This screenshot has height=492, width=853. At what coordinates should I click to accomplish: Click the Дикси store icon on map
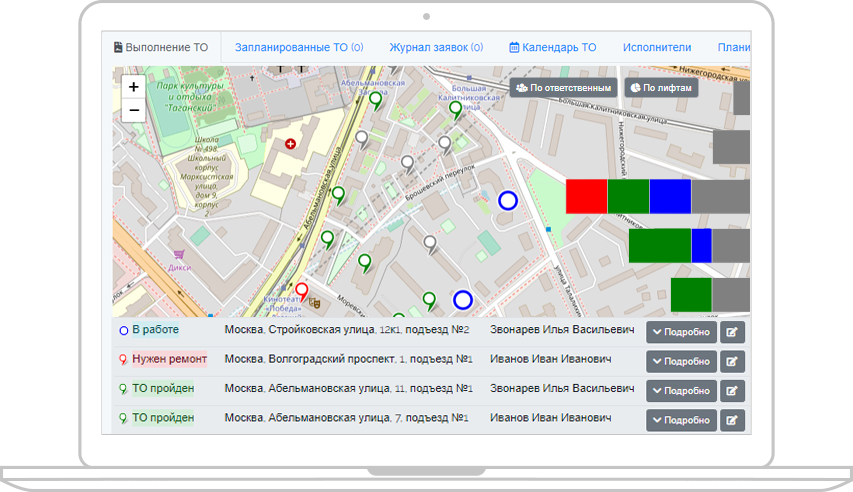[179, 256]
